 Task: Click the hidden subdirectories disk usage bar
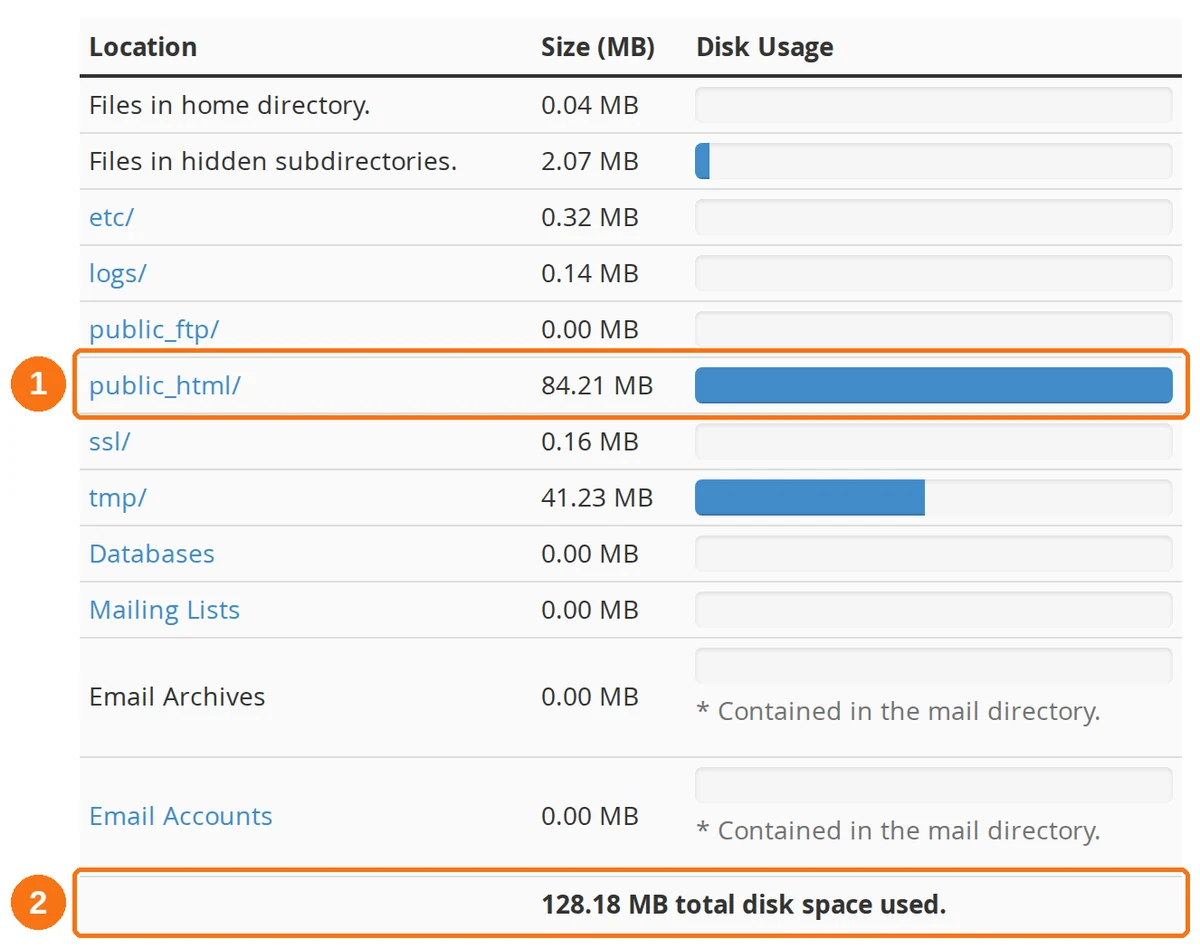coord(933,161)
